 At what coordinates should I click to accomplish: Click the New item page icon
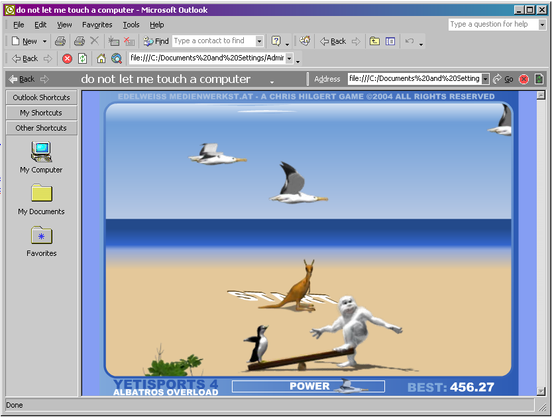pyautogui.click(x=16, y=41)
